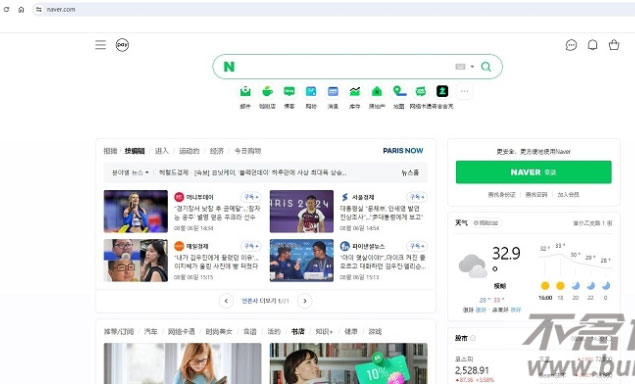Viewport: 635px width, 384px height.
Task: Switch to the 进入 news tab
Action: tap(162, 151)
